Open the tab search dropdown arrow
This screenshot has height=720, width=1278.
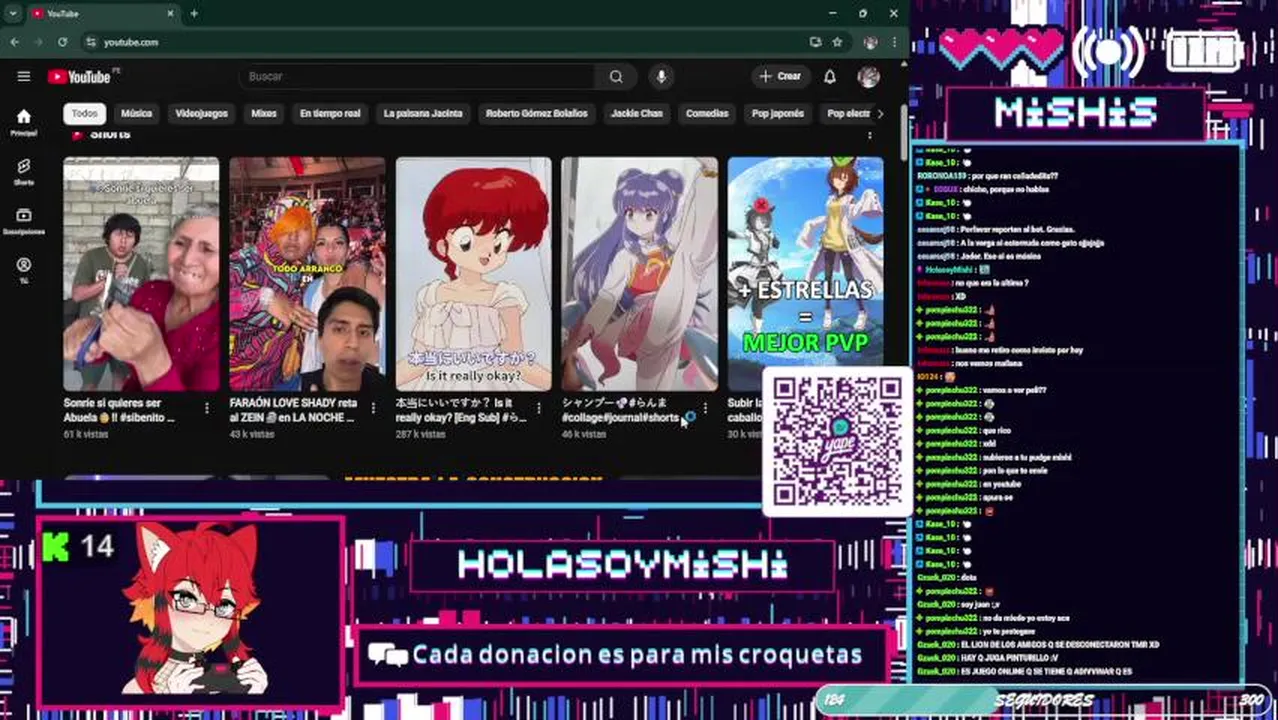coord(13,14)
